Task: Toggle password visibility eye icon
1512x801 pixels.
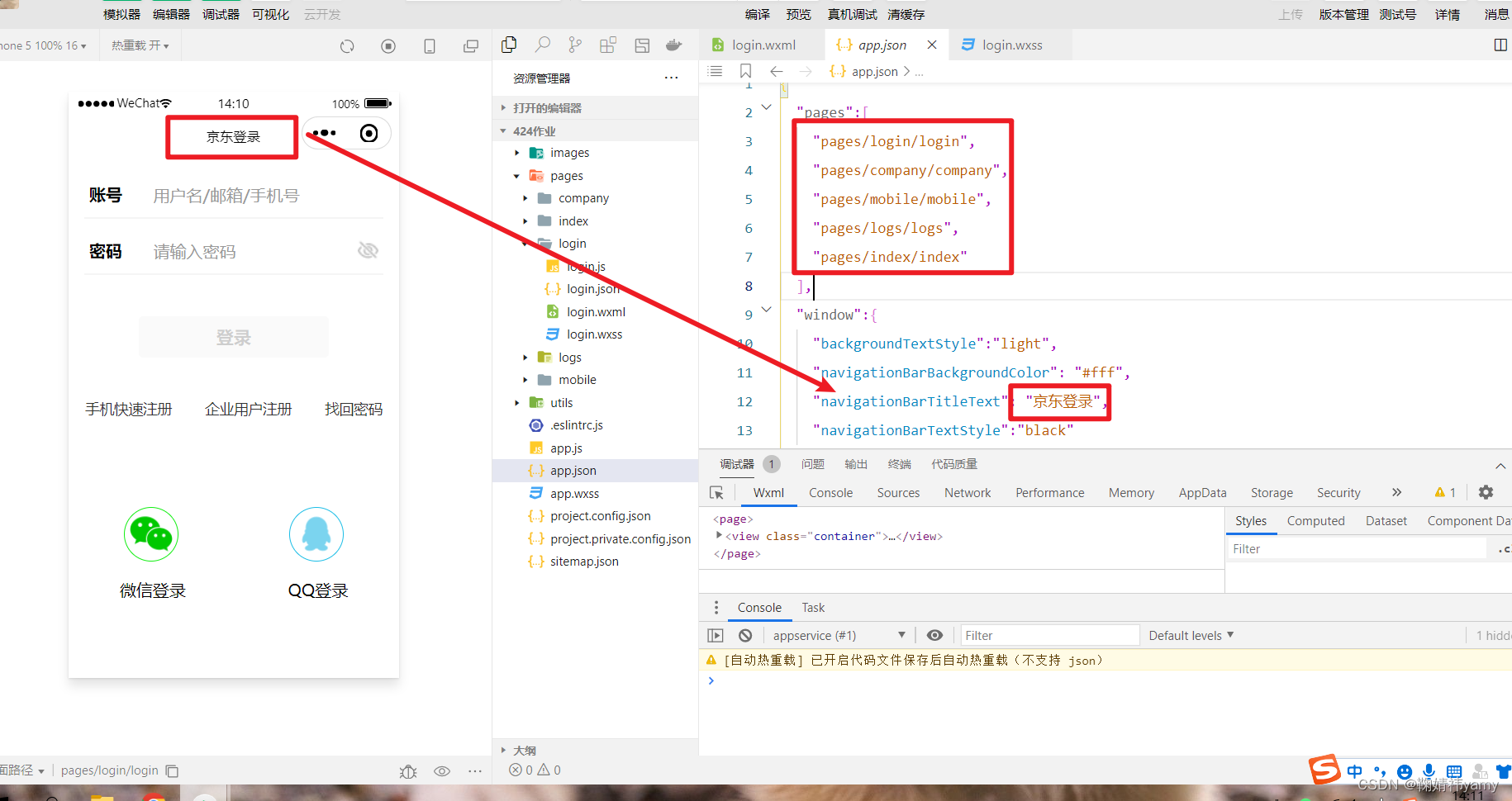Action: pos(368,250)
